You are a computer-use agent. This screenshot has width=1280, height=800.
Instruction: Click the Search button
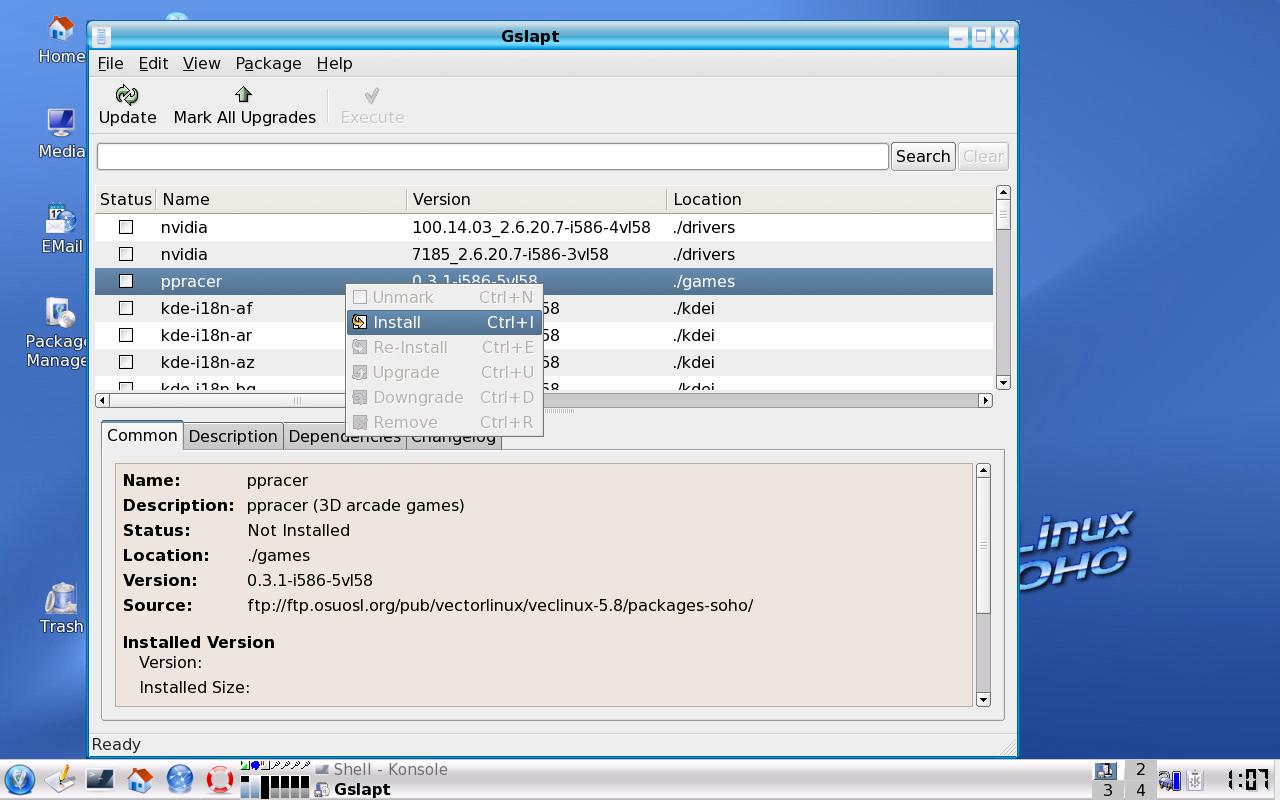tap(922, 156)
